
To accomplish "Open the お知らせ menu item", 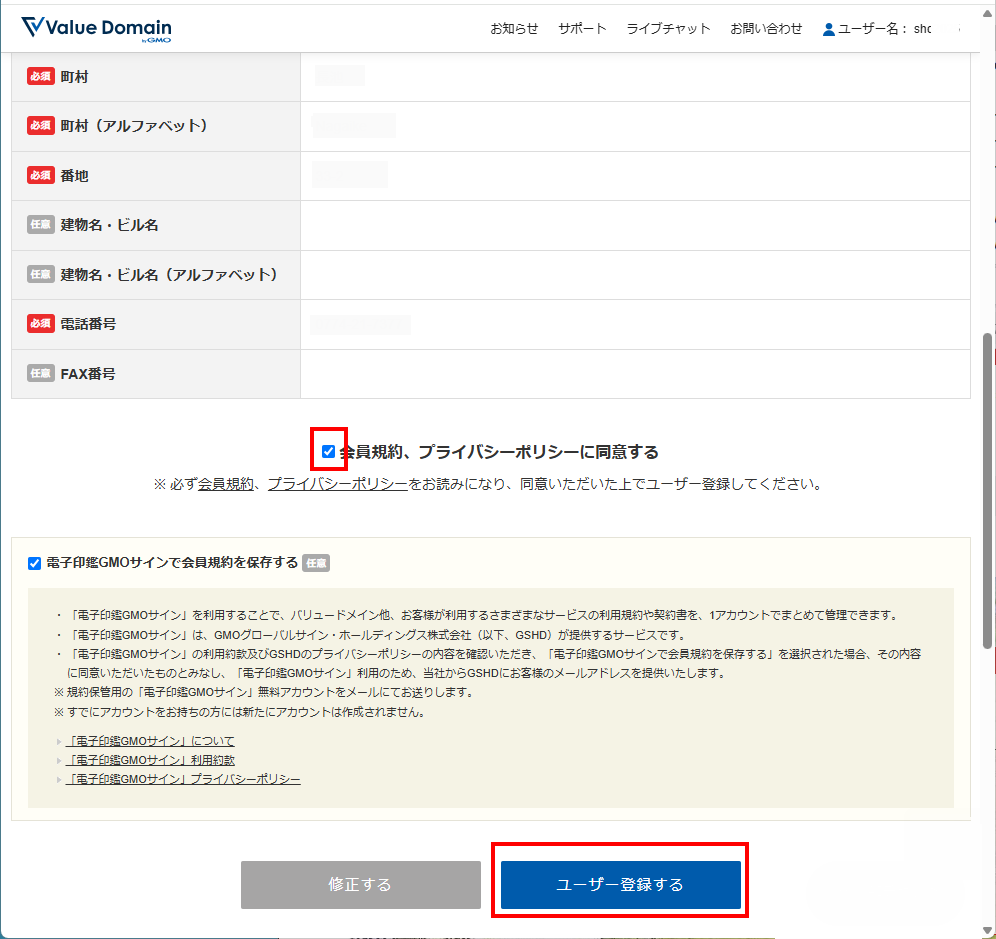I will tap(514, 29).
